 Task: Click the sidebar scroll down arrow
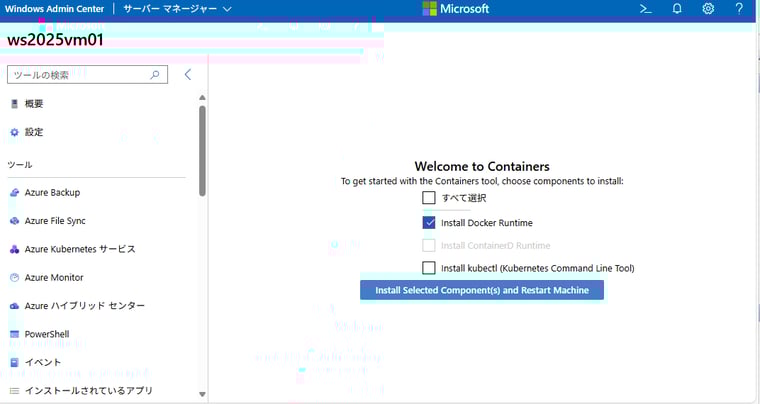(x=203, y=394)
